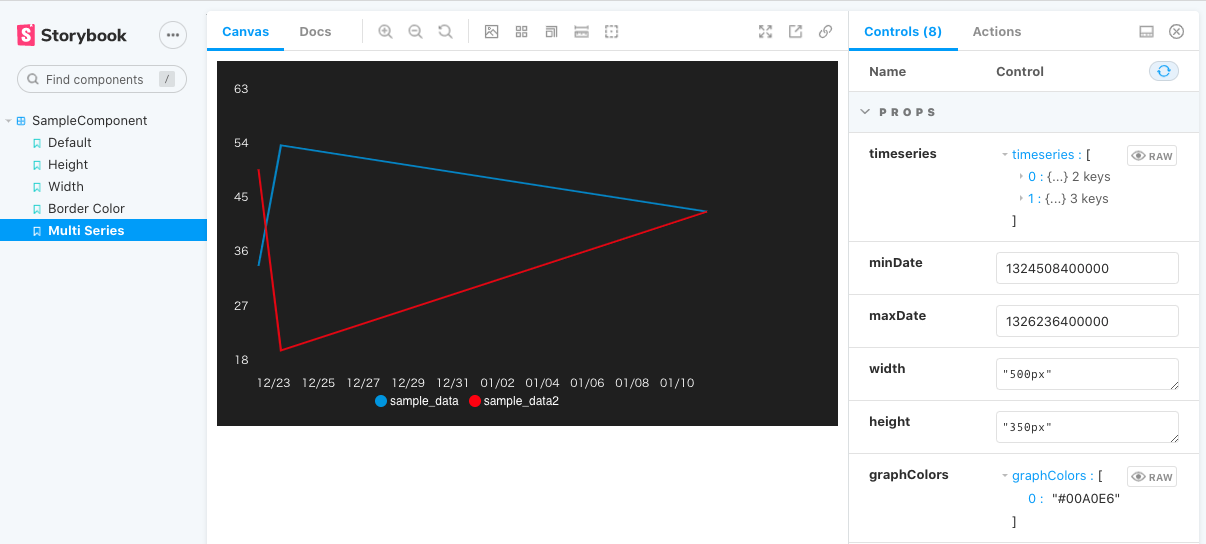Viewport: 1206px width, 544px height.
Task: Toggle the measure tool
Action: [x=581, y=31]
